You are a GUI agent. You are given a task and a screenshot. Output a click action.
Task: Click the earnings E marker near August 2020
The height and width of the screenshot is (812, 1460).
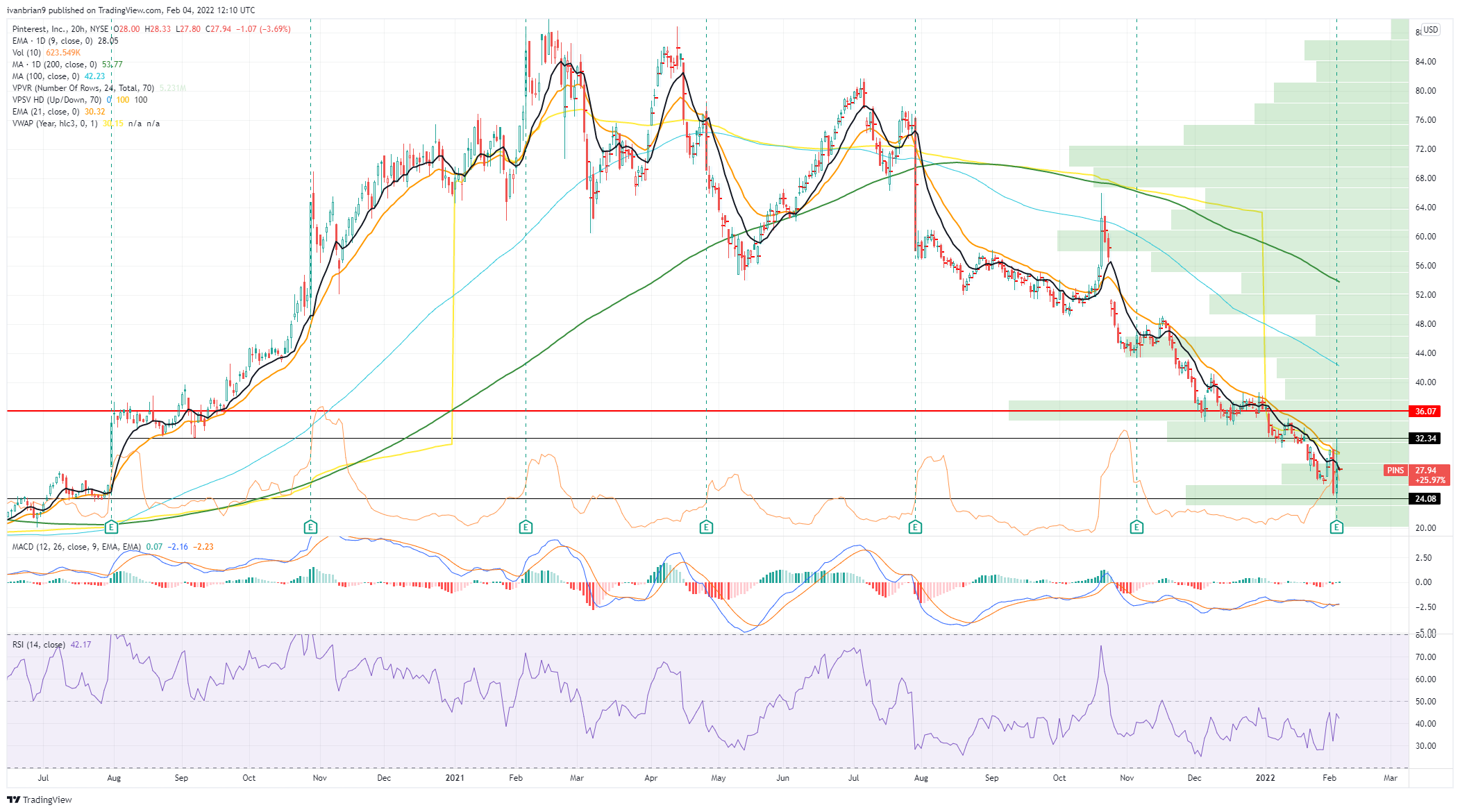pyautogui.click(x=111, y=527)
